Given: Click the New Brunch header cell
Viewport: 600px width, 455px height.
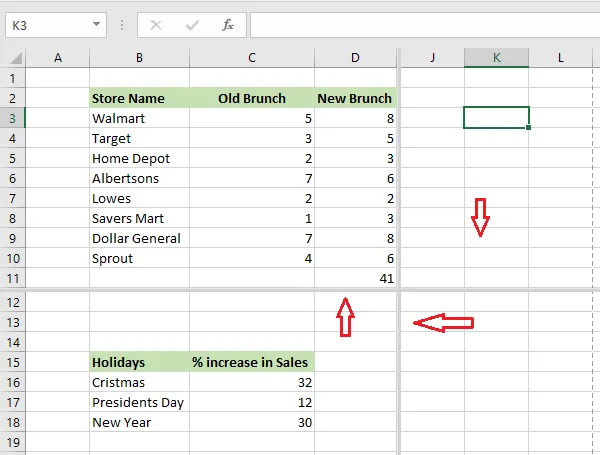Looking at the screenshot, I should click(355, 98).
